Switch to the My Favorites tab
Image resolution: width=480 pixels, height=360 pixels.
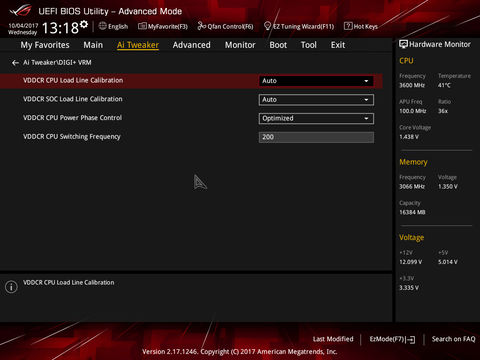[x=45, y=45]
